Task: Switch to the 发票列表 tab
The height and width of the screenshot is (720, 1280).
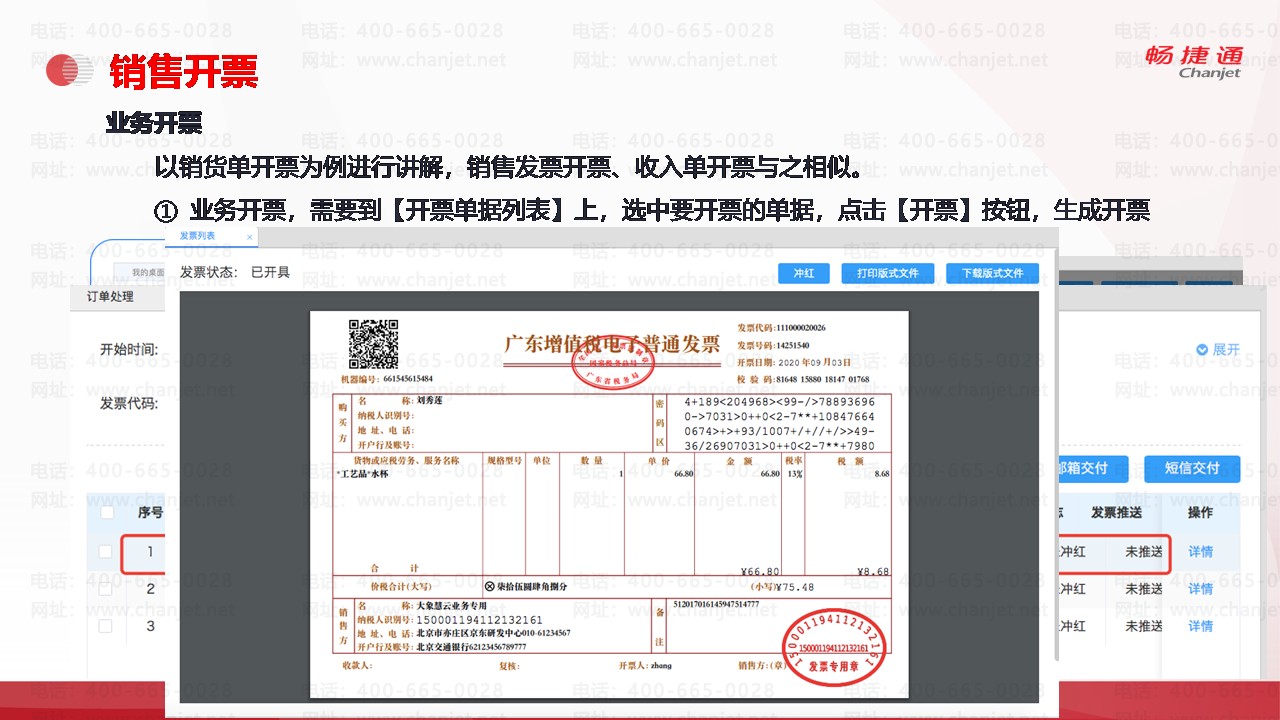Action: click(197, 237)
